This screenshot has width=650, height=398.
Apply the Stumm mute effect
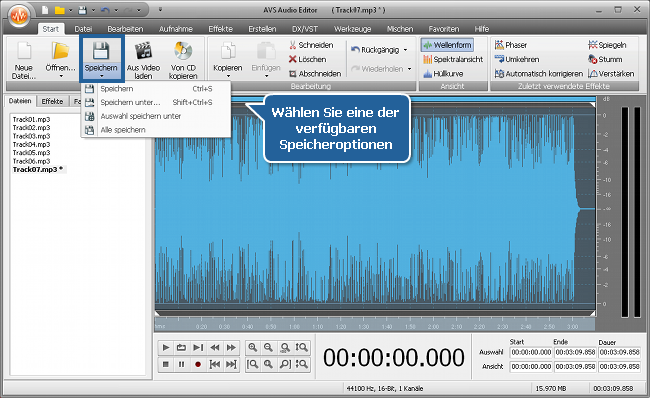pos(605,59)
